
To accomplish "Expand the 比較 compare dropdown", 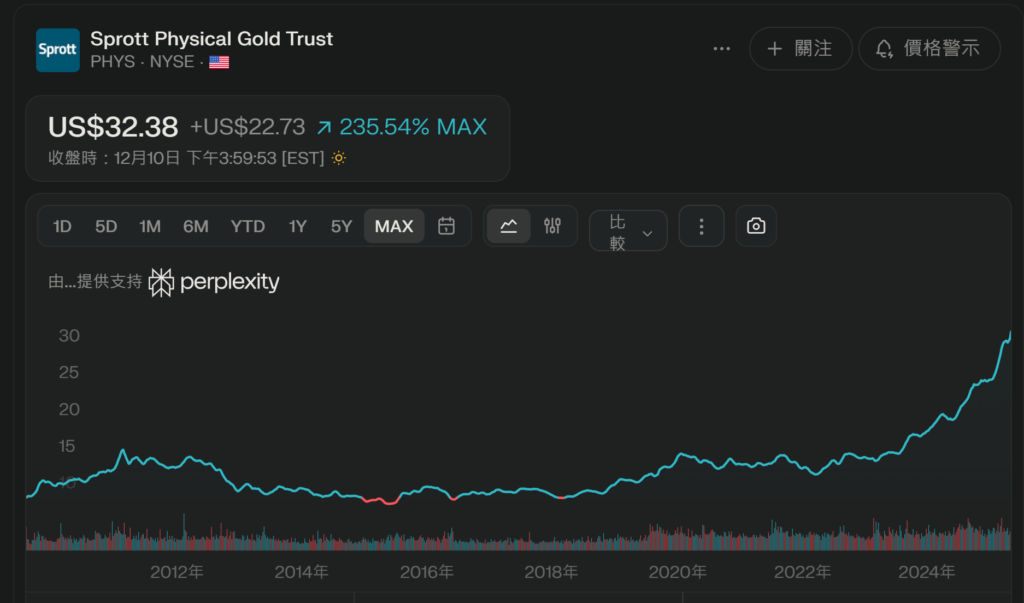I will [628, 232].
